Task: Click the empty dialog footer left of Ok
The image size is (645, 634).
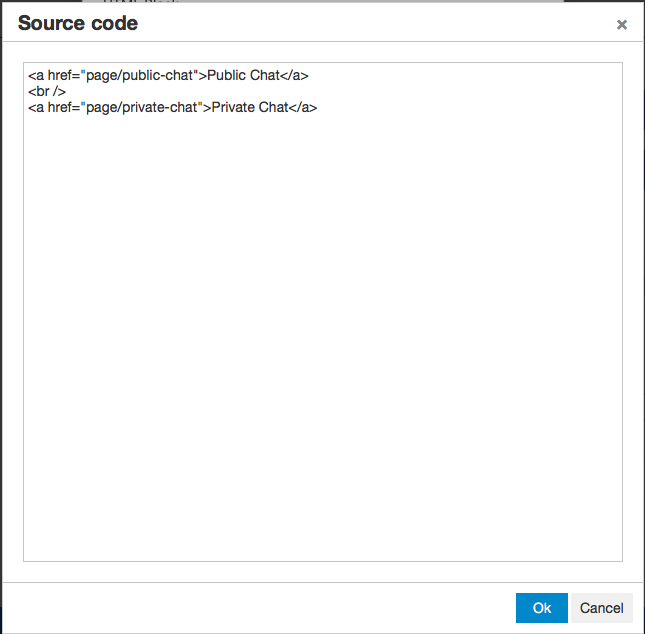Action: point(260,608)
